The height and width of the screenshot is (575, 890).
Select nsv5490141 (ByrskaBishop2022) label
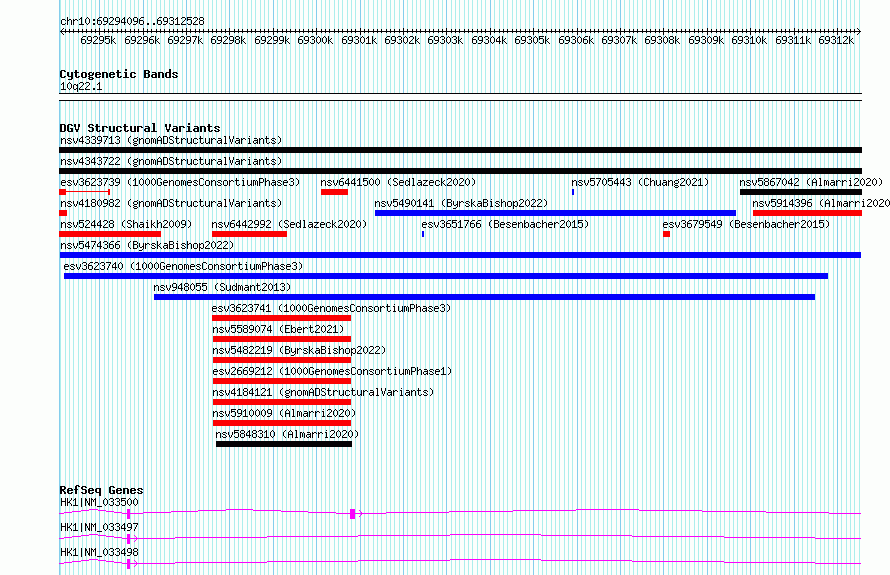[461, 203]
